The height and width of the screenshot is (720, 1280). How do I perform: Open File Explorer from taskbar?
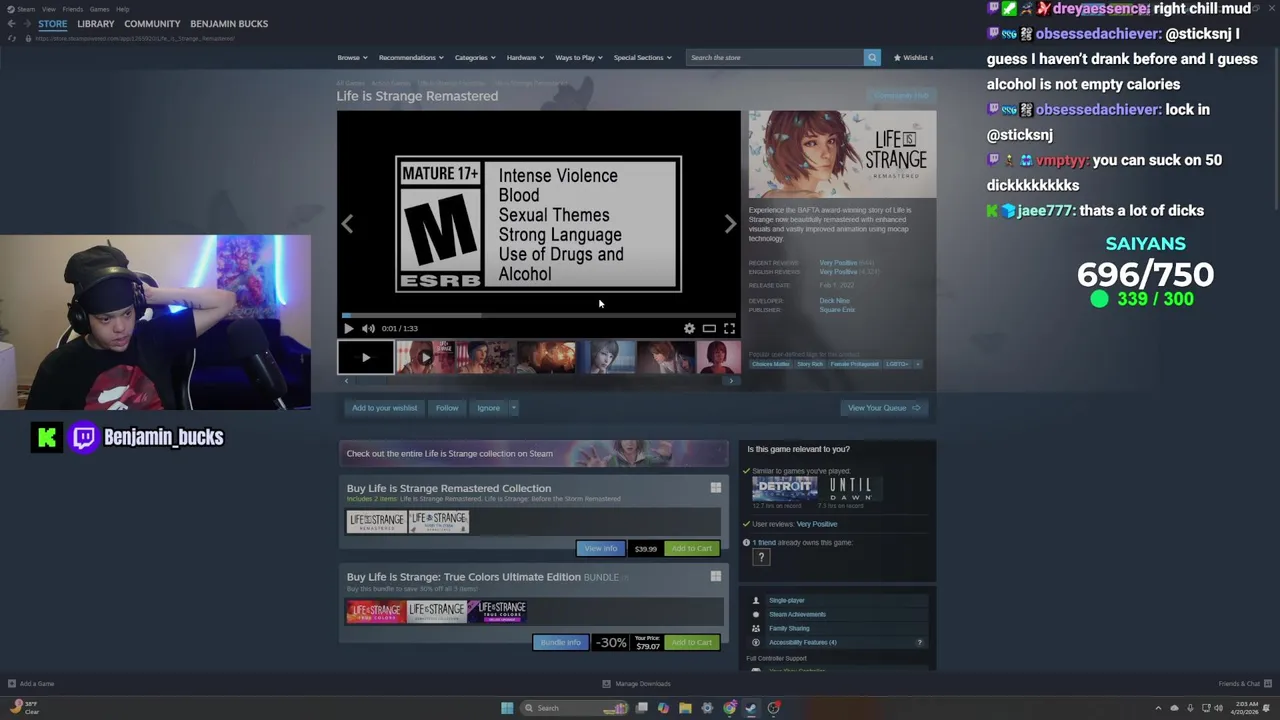(685, 708)
